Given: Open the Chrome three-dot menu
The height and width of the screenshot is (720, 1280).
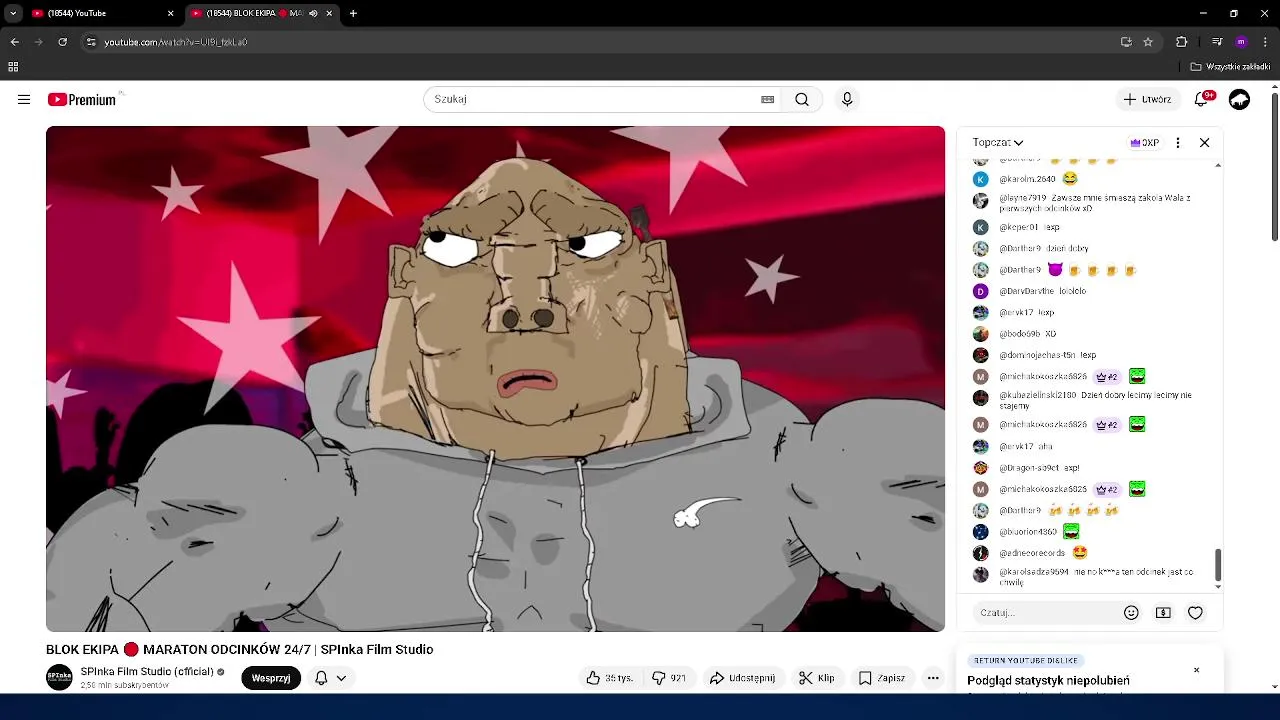Looking at the screenshot, I should (1265, 42).
